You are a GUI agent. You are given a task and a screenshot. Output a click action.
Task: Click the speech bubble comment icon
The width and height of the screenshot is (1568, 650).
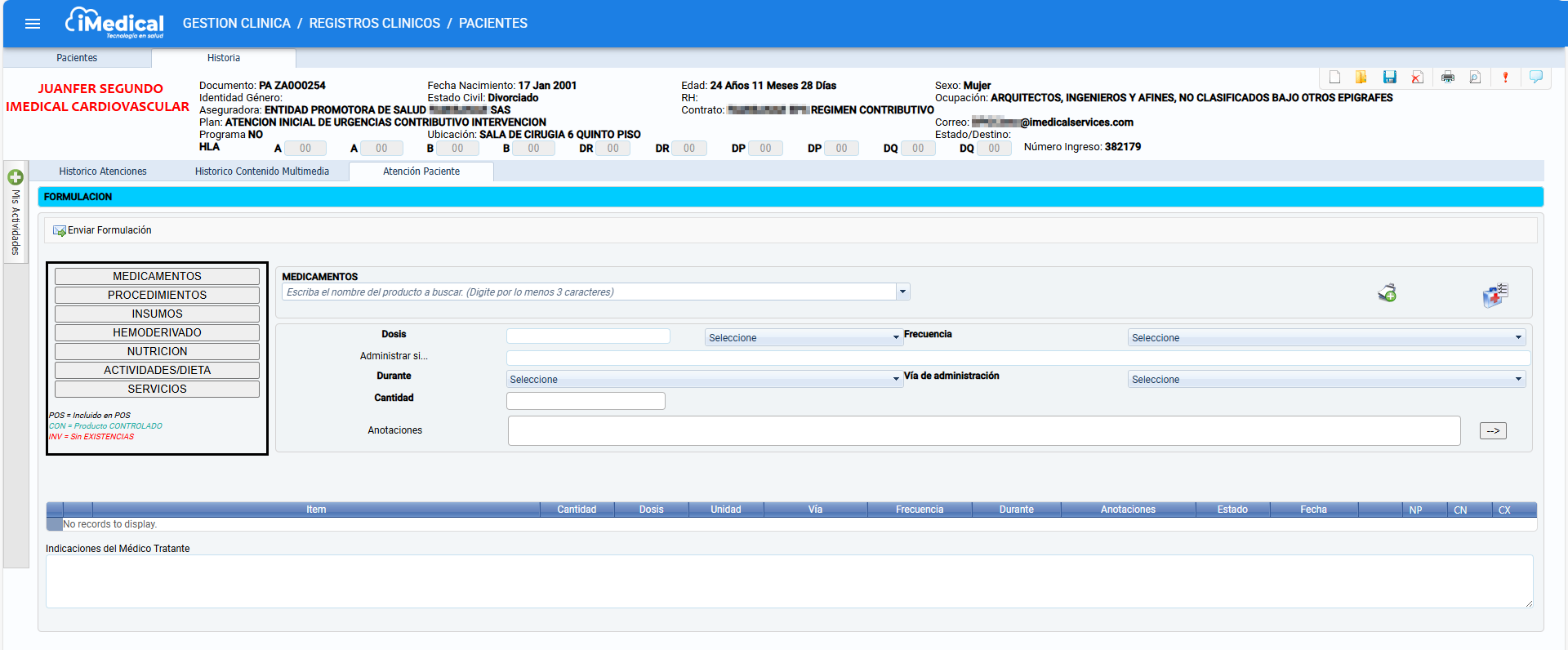pyautogui.click(x=1536, y=77)
